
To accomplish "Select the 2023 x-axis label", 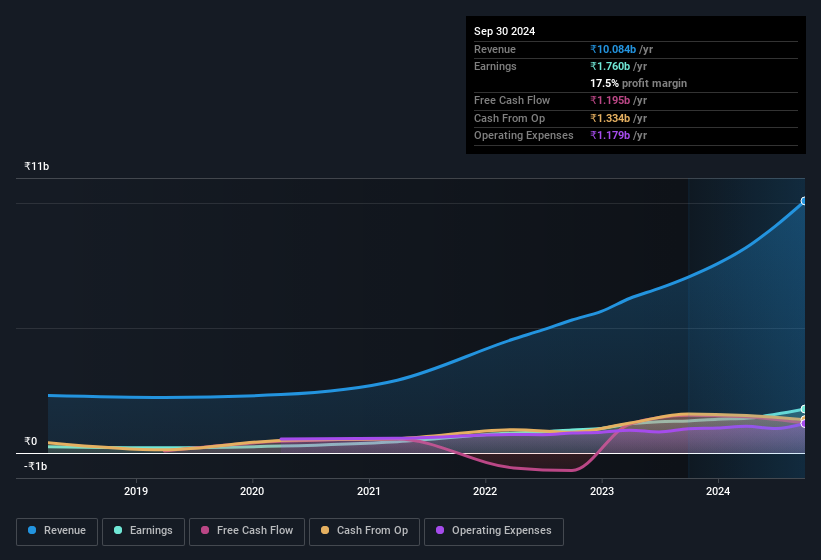I will [602, 491].
